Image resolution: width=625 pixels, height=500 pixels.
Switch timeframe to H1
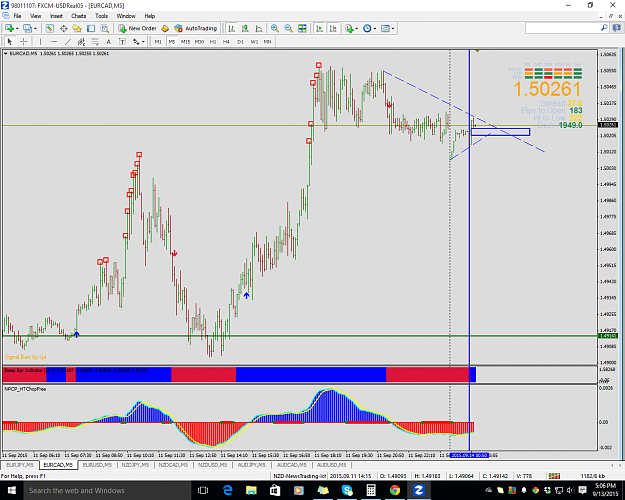213,41
